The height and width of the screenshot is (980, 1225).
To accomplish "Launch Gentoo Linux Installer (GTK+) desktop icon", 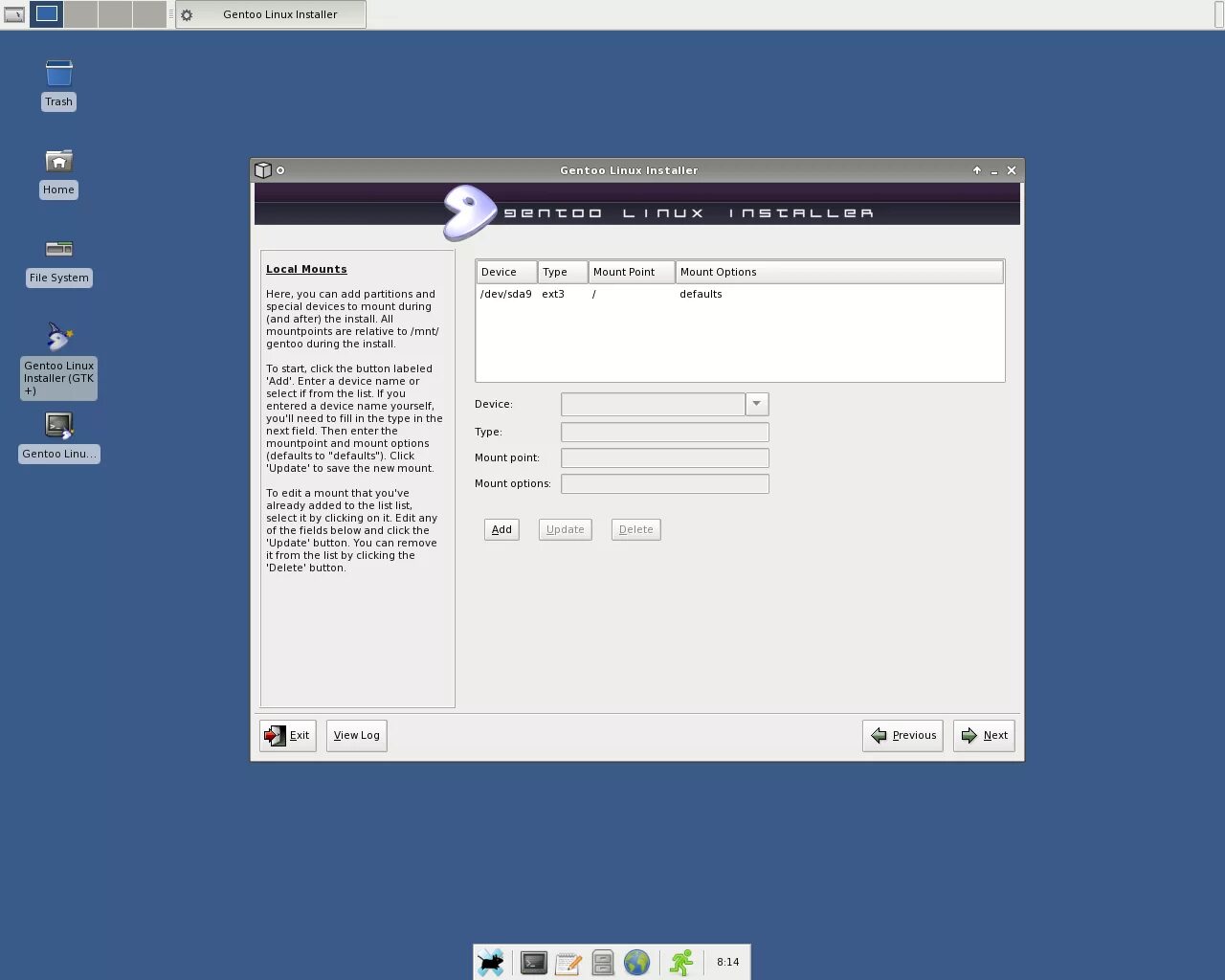I will 58,338.
